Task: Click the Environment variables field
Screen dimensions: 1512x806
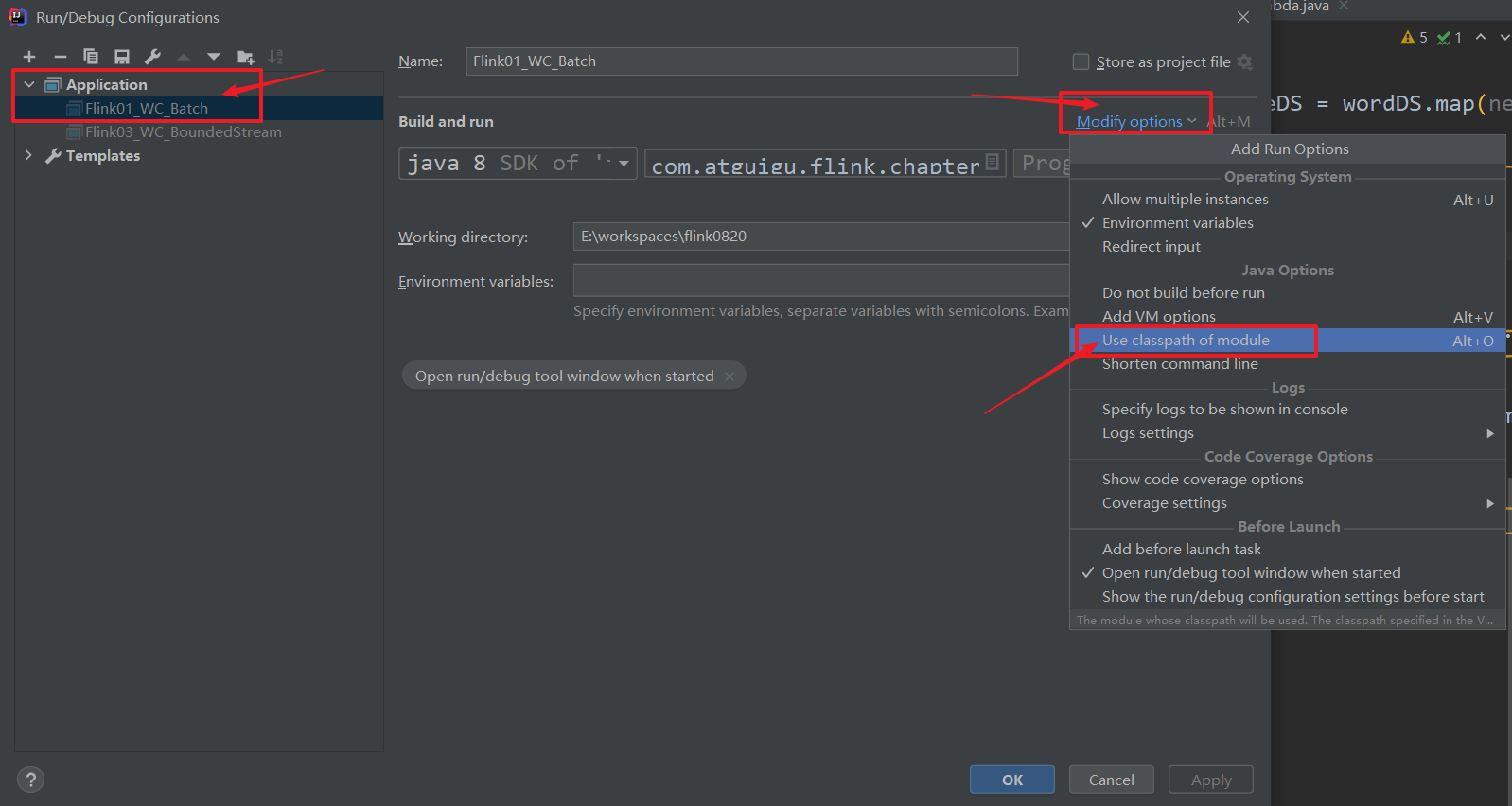Action: [821, 281]
